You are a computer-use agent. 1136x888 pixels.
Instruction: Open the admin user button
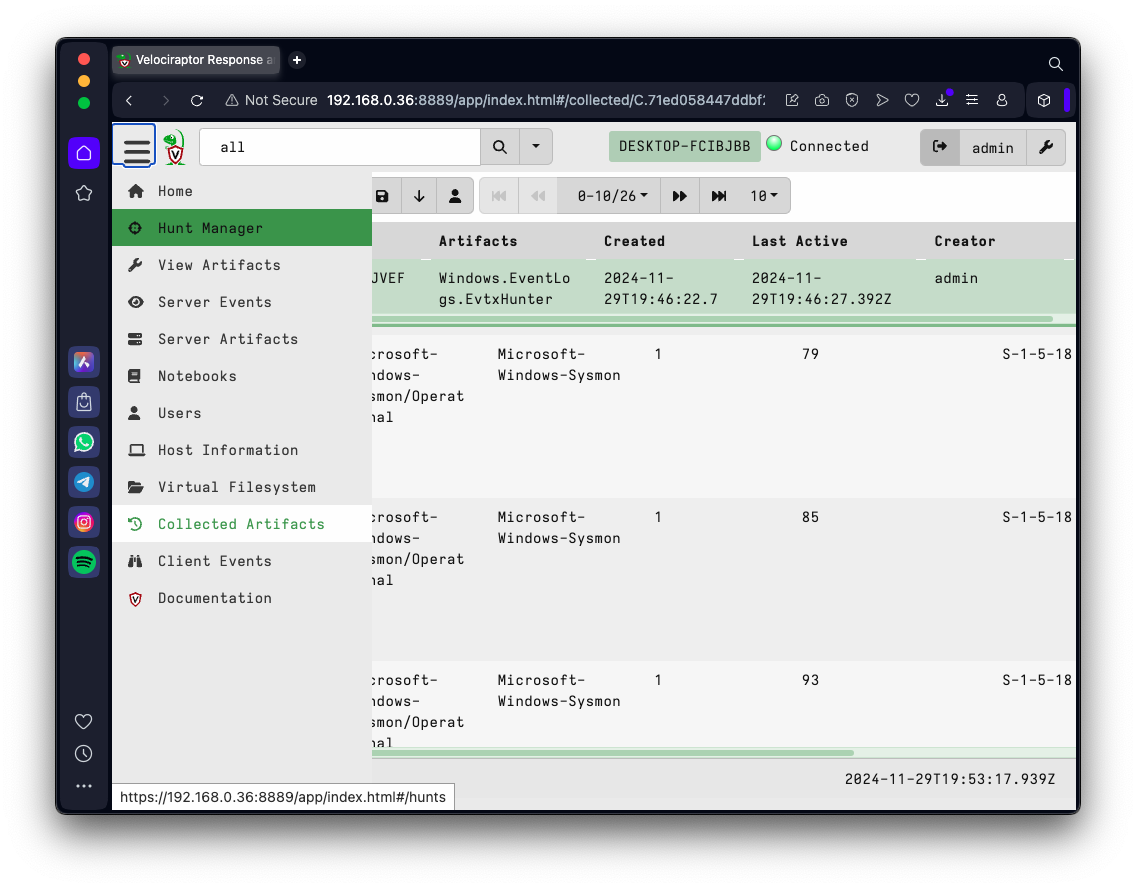click(992, 148)
